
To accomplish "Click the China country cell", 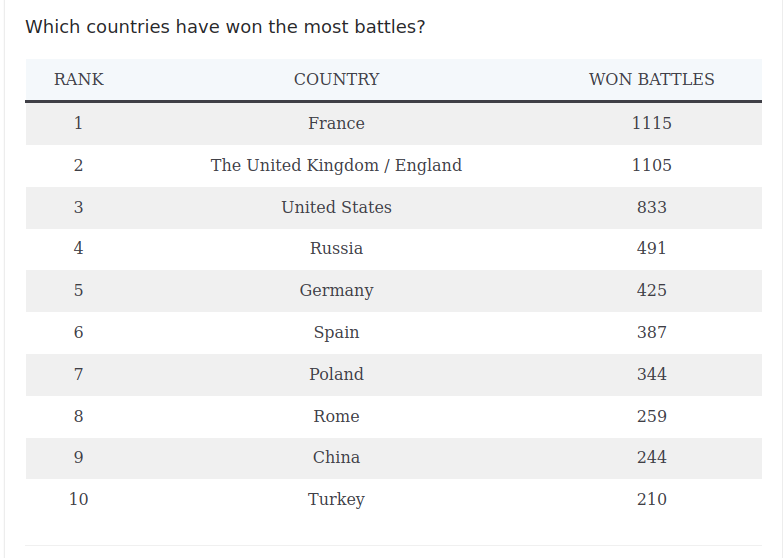I will pyautogui.click(x=336, y=458).
